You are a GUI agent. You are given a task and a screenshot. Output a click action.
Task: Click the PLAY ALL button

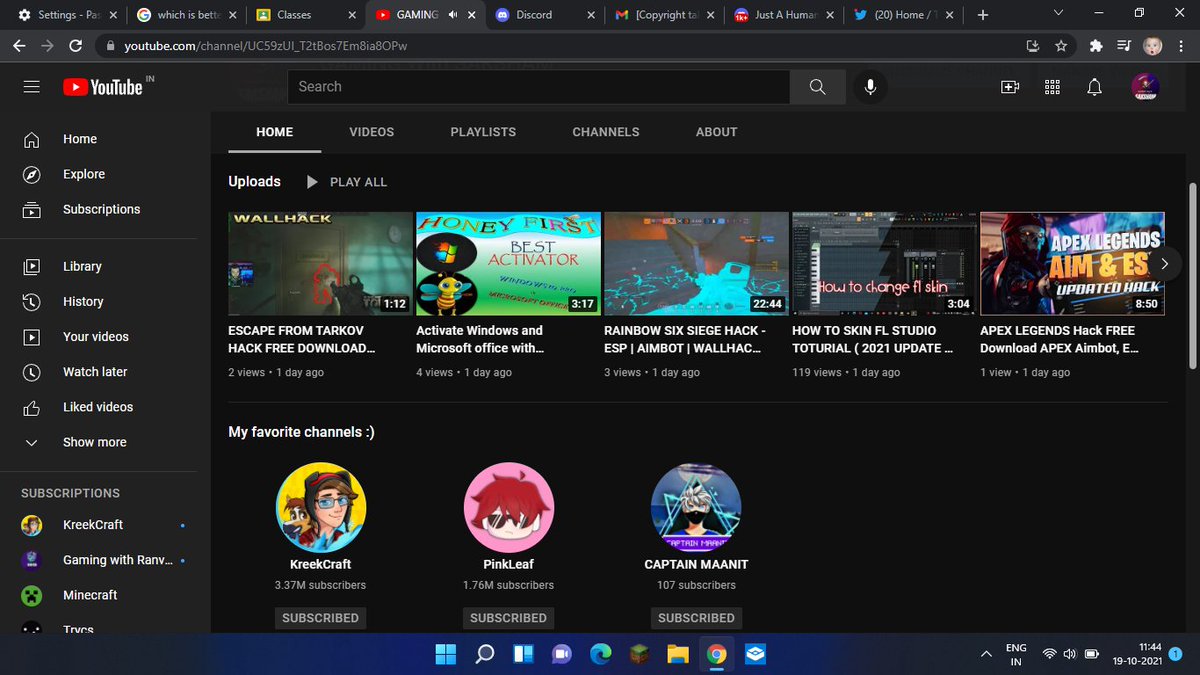click(x=346, y=182)
